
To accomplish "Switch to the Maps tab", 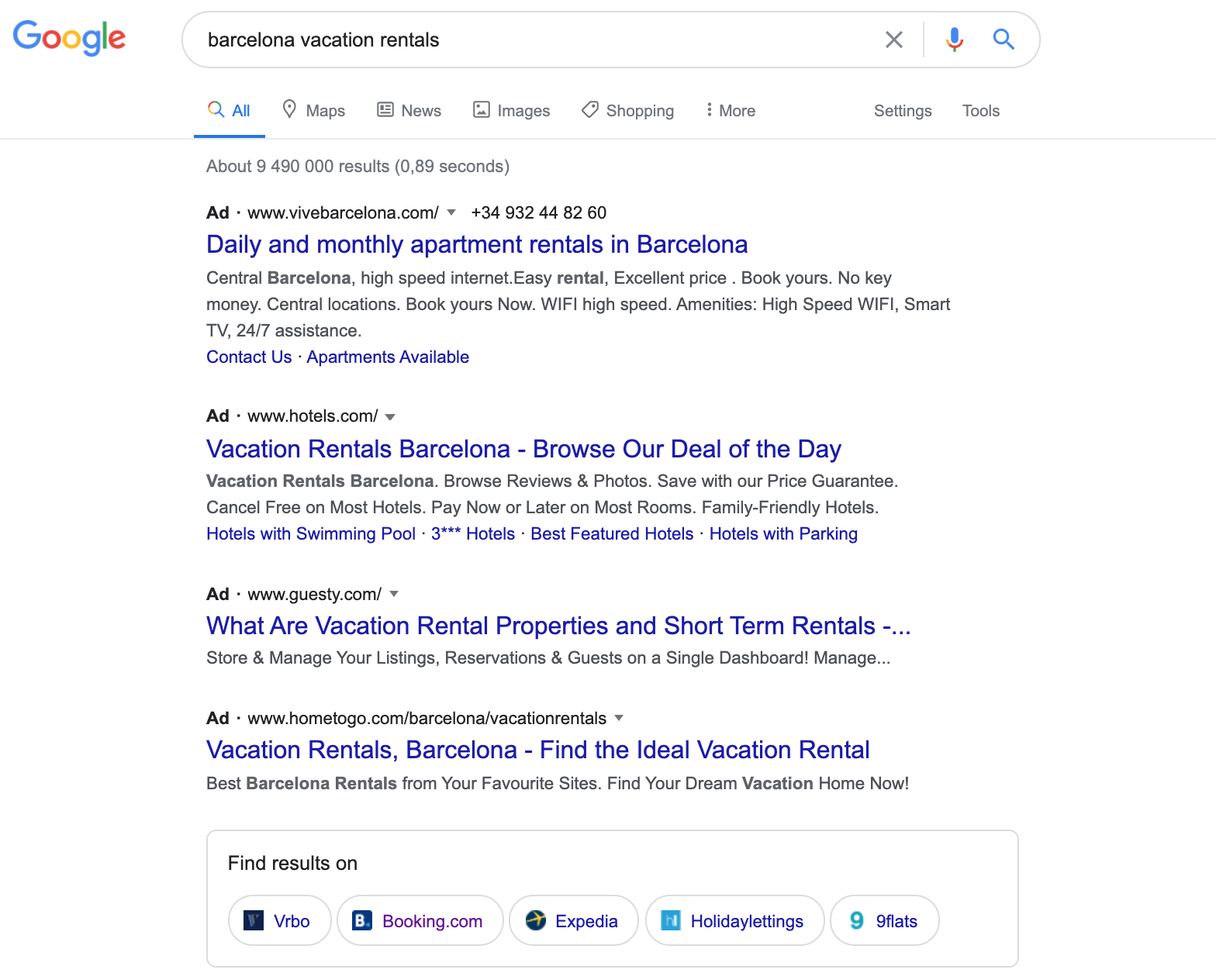I will (313, 111).
